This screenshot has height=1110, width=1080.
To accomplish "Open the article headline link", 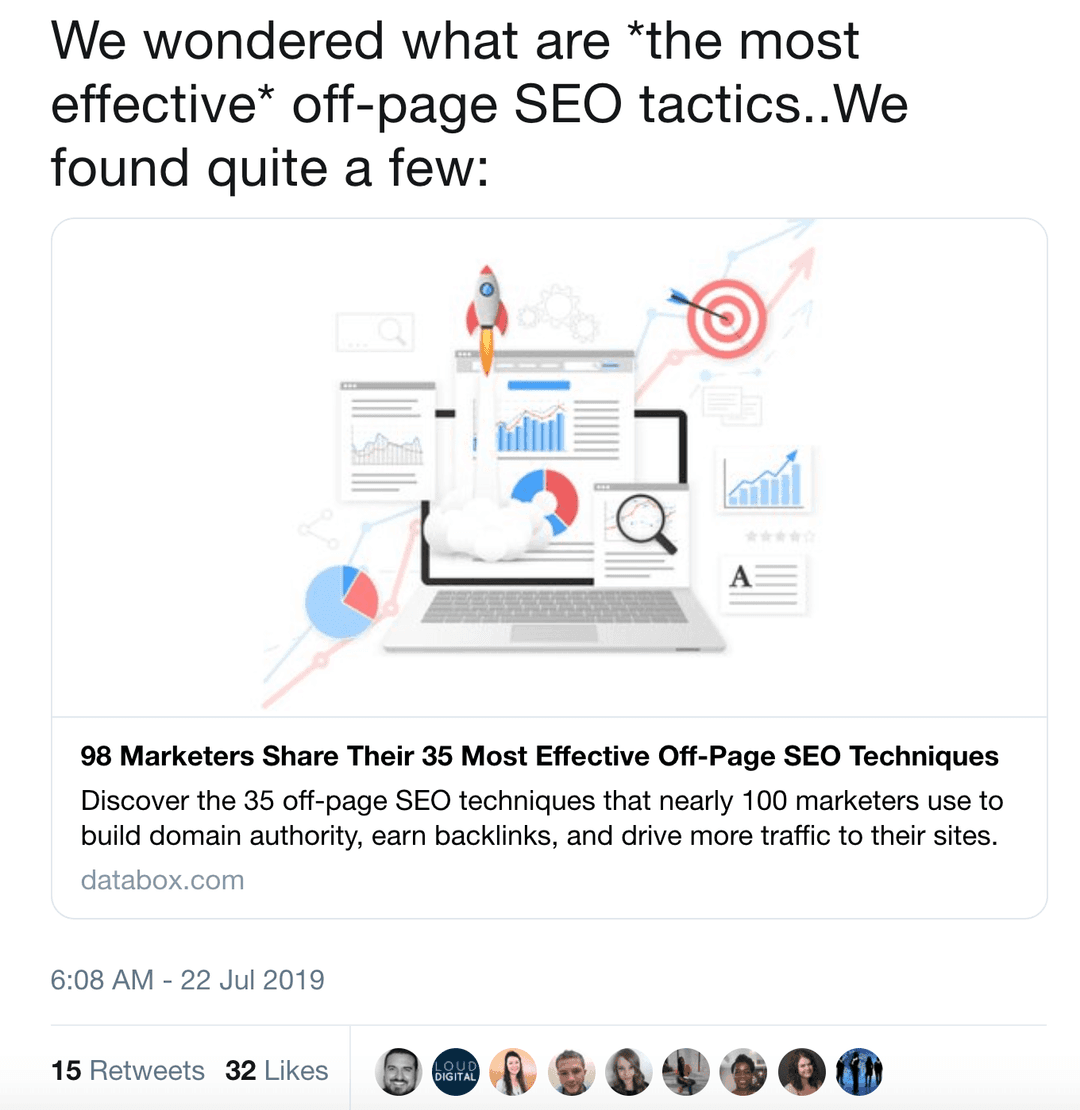I will pyautogui.click(x=539, y=757).
